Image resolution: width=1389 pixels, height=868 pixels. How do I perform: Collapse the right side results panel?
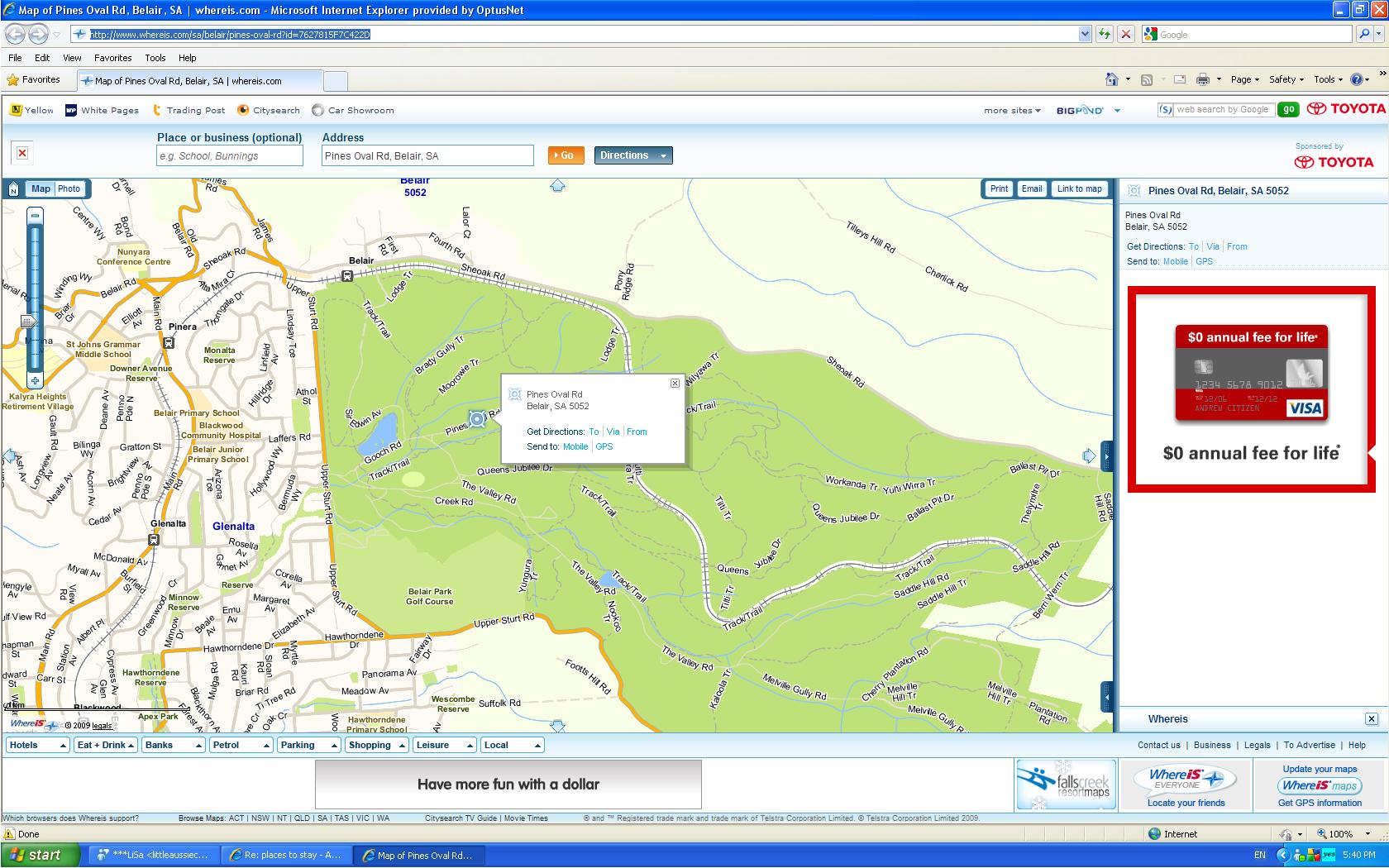(1106, 455)
